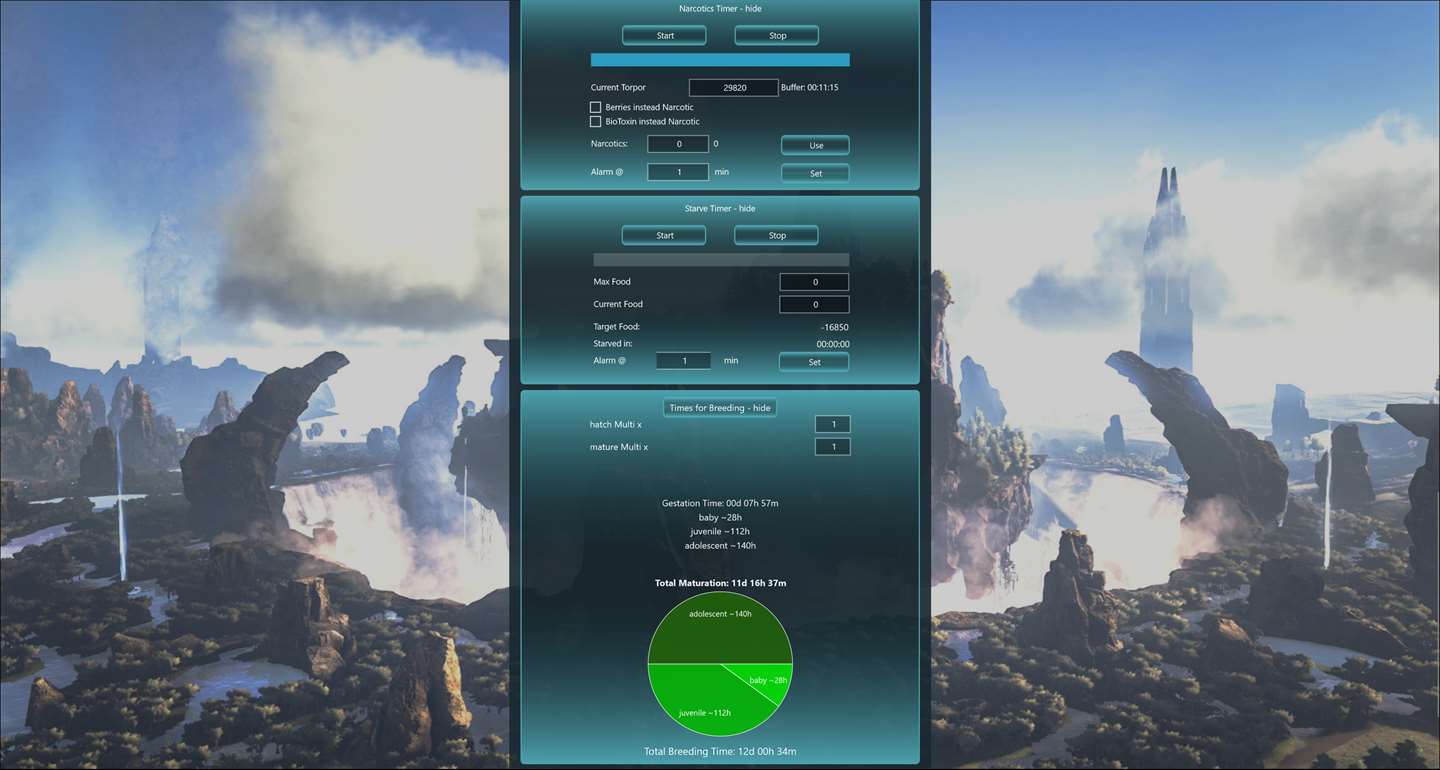Select the baby ~28h pie slice

pos(768,682)
